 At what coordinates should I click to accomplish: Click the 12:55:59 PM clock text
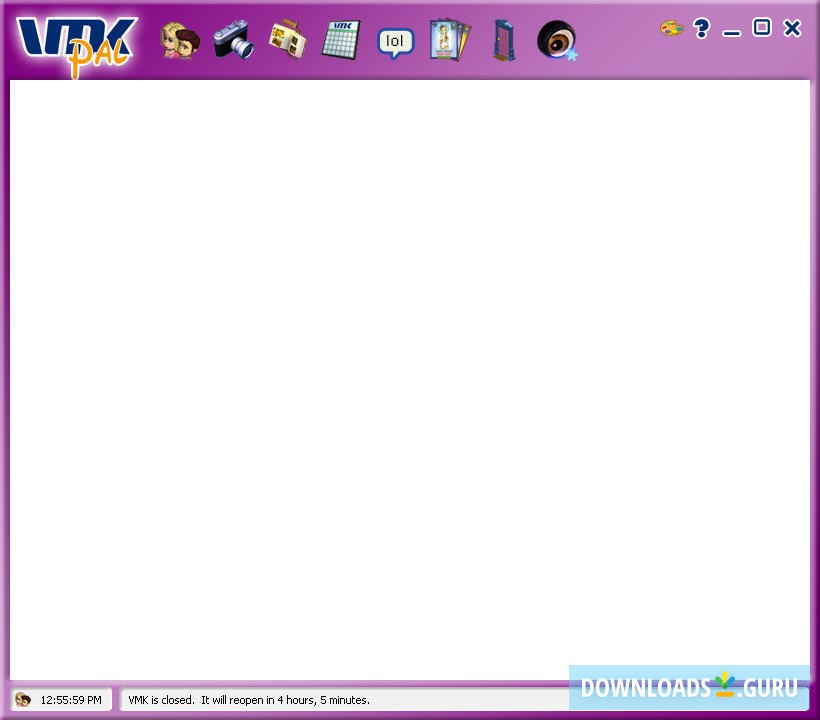click(x=71, y=700)
